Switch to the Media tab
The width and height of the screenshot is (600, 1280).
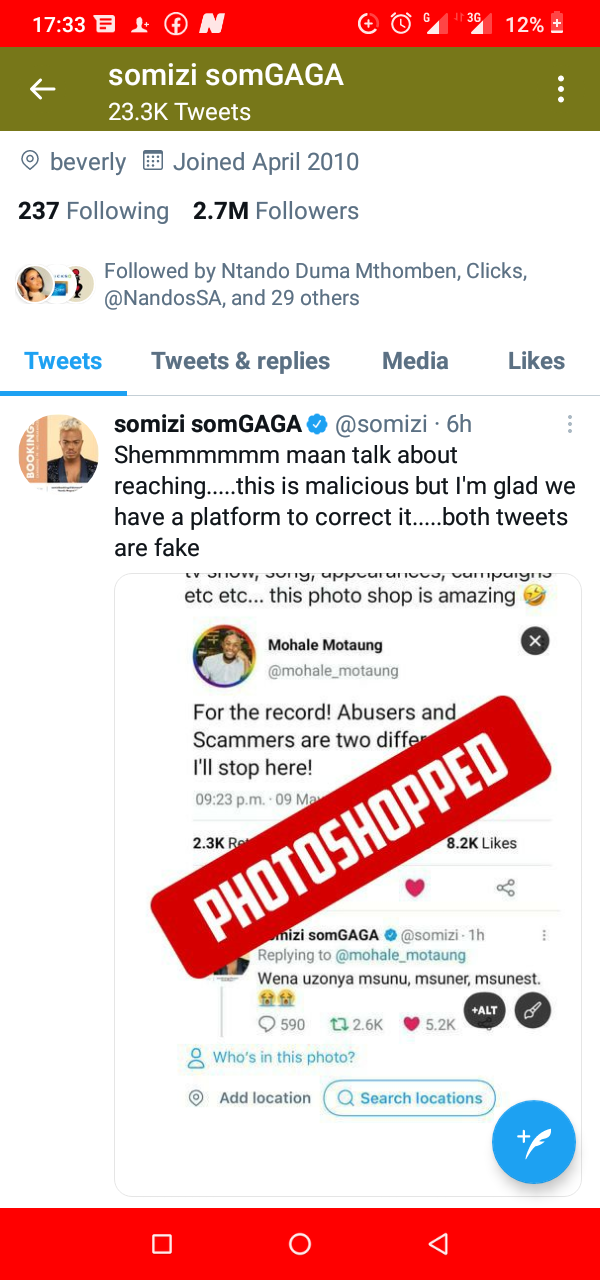415,361
